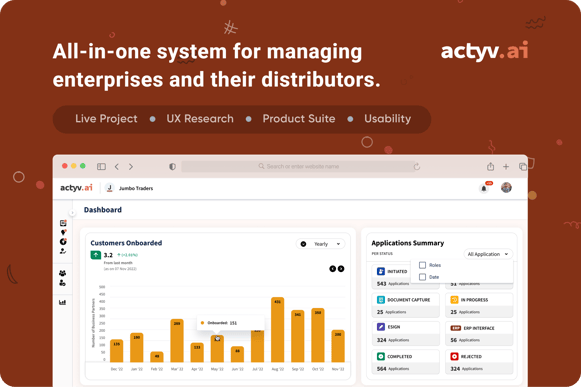Open the user profile avatar
The width and height of the screenshot is (581, 387).
point(506,188)
